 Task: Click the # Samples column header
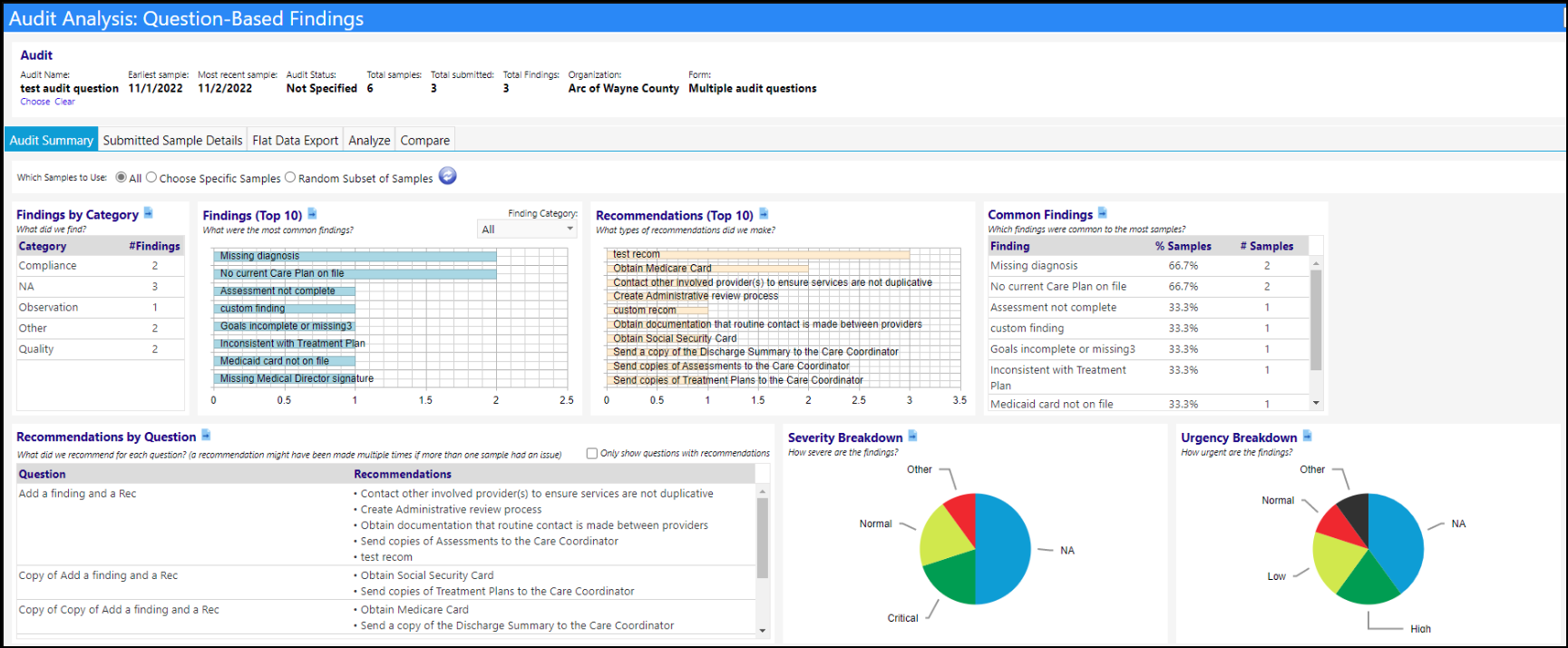click(1267, 246)
